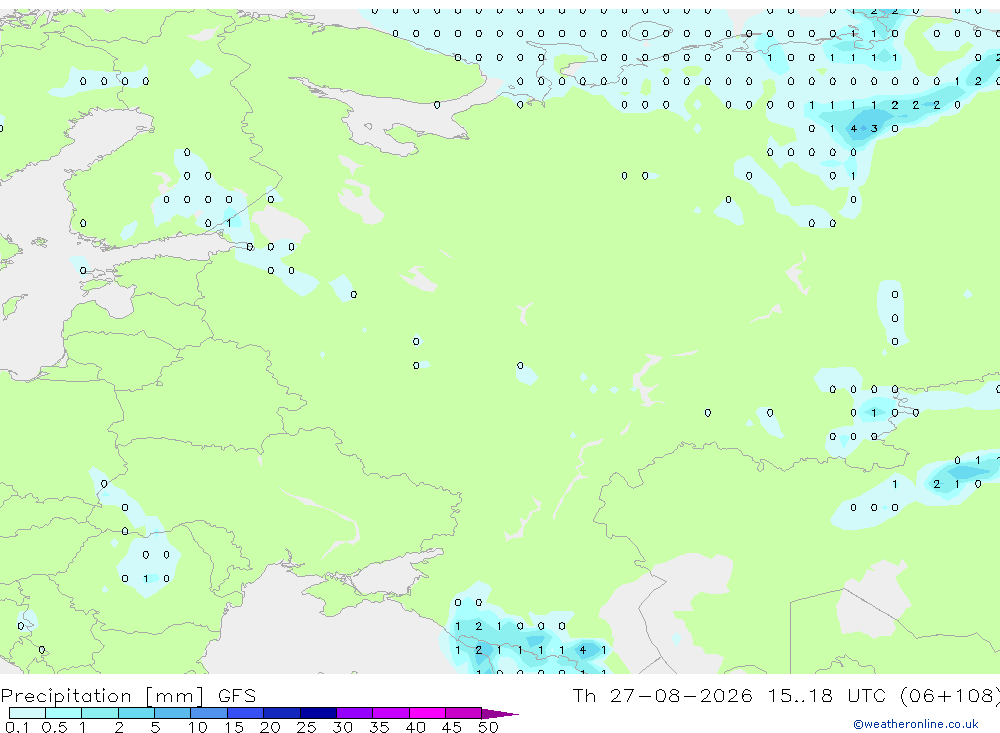Image resolution: width=1000 pixels, height=733 pixels.
Task: Click the 0.5–1 mm legend color box
Action: coord(64,713)
